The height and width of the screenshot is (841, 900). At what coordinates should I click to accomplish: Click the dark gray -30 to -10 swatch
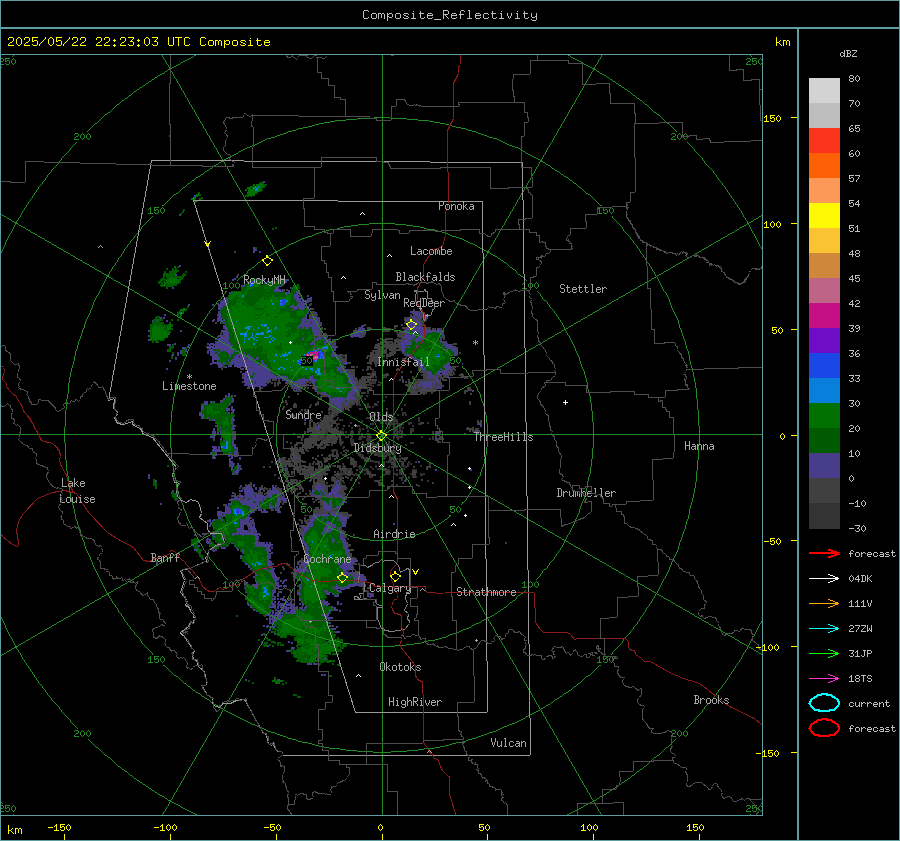click(x=824, y=516)
